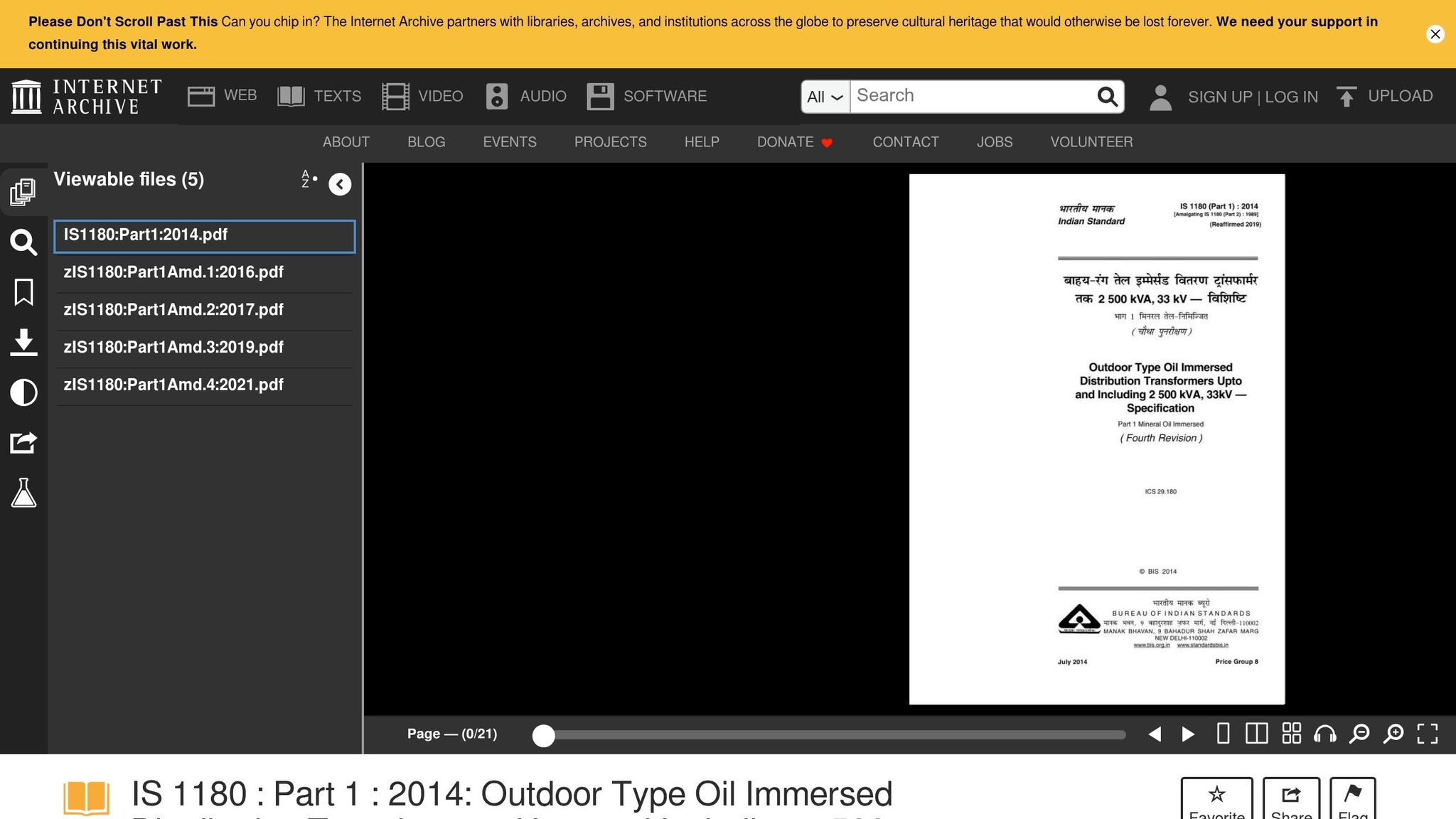This screenshot has width=1456, height=819.
Task: Open the experiments flask icon
Action: [23, 493]
